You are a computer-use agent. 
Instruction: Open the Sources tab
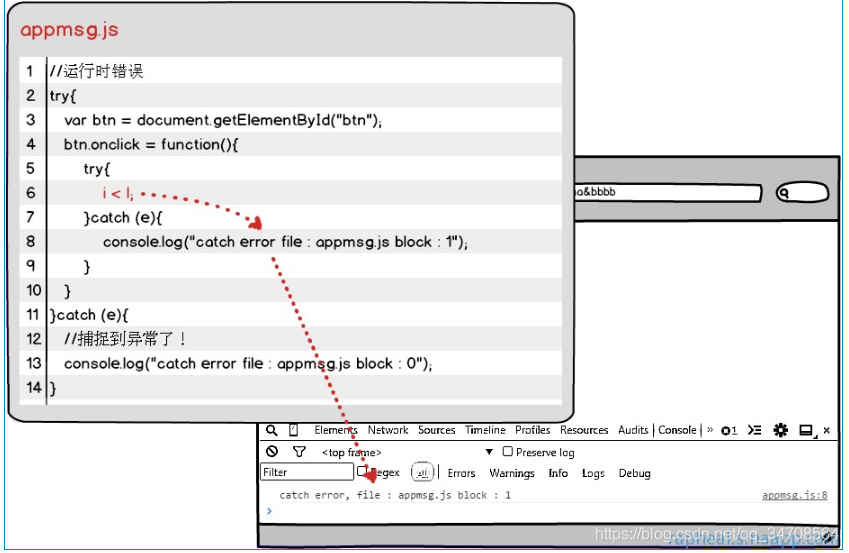(x=436, y=430)
